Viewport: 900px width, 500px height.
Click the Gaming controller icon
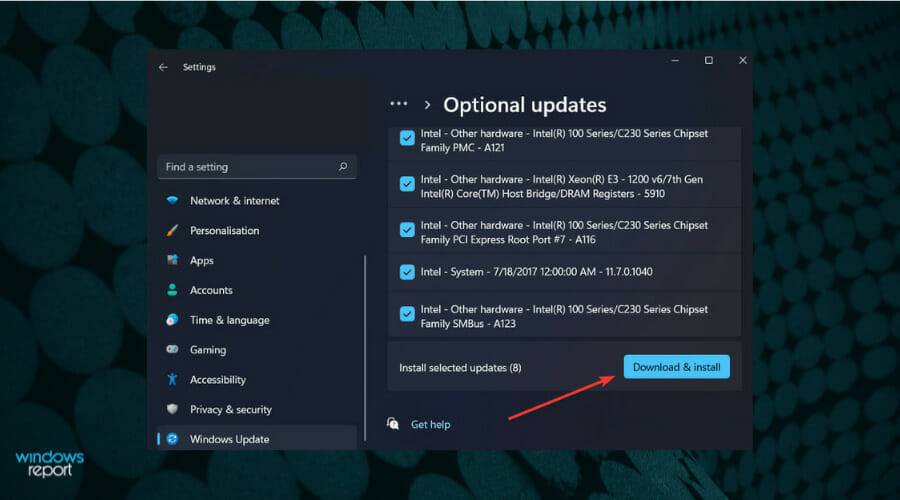172,349
